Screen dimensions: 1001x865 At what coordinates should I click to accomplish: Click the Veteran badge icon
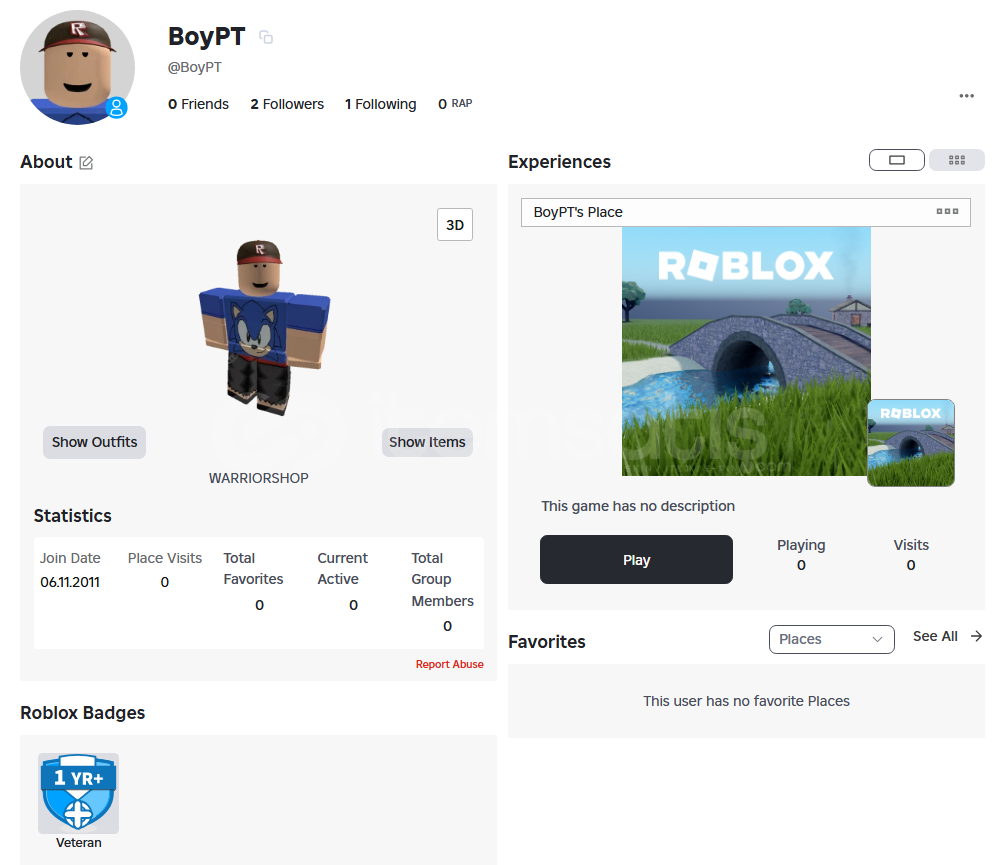(x=79, y=794)
